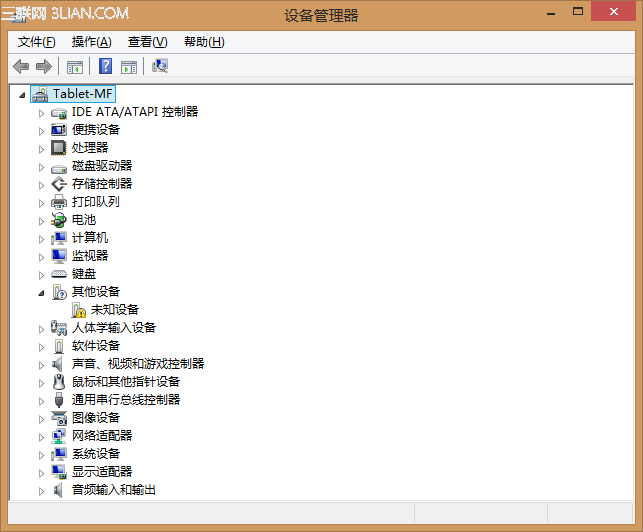This screenshot has width=643, height=532.
Task: Open the 帮助(H) menu
Action: [x=204, y=42]
